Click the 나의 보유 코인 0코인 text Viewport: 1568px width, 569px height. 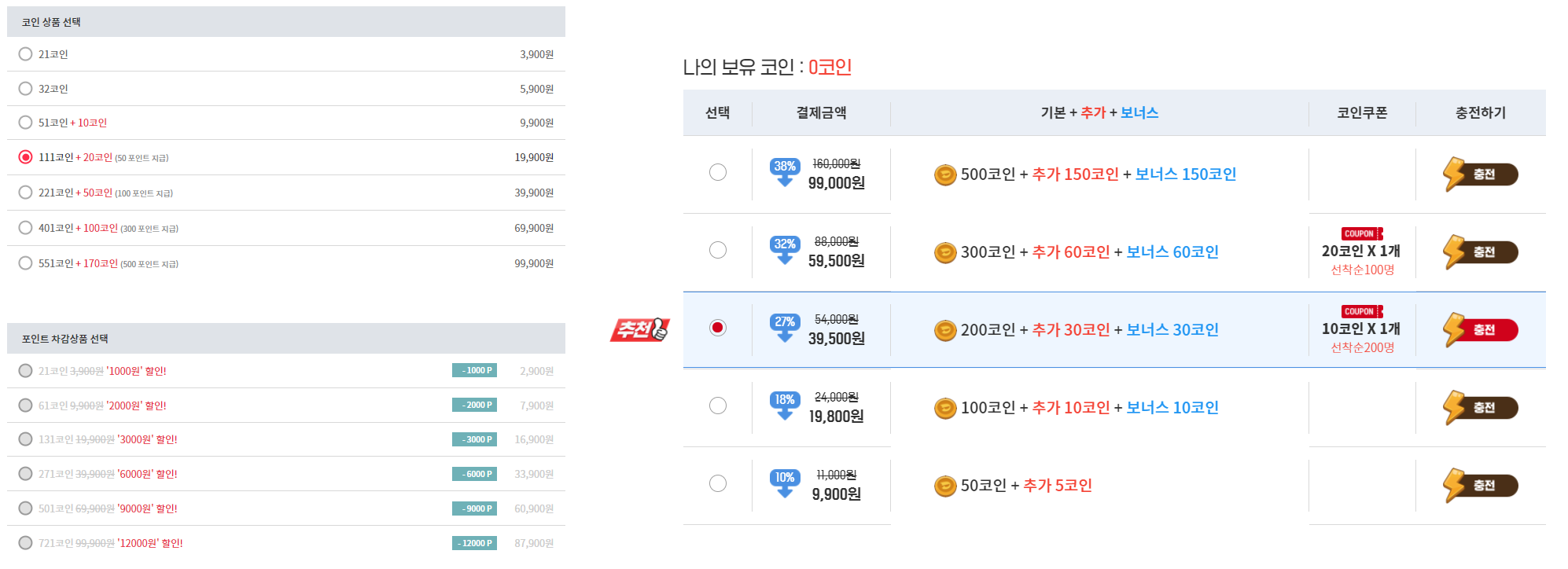point(767,68)
